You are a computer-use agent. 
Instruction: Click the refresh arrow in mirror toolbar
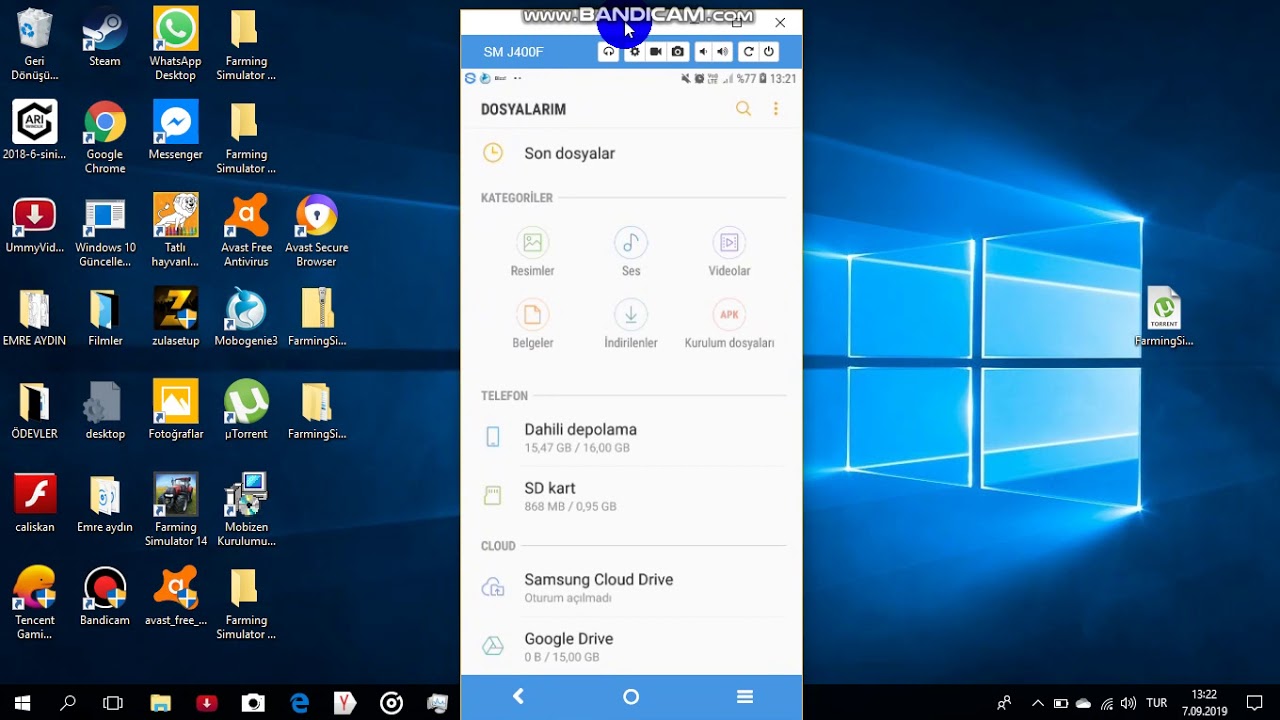tap(748, 52)
